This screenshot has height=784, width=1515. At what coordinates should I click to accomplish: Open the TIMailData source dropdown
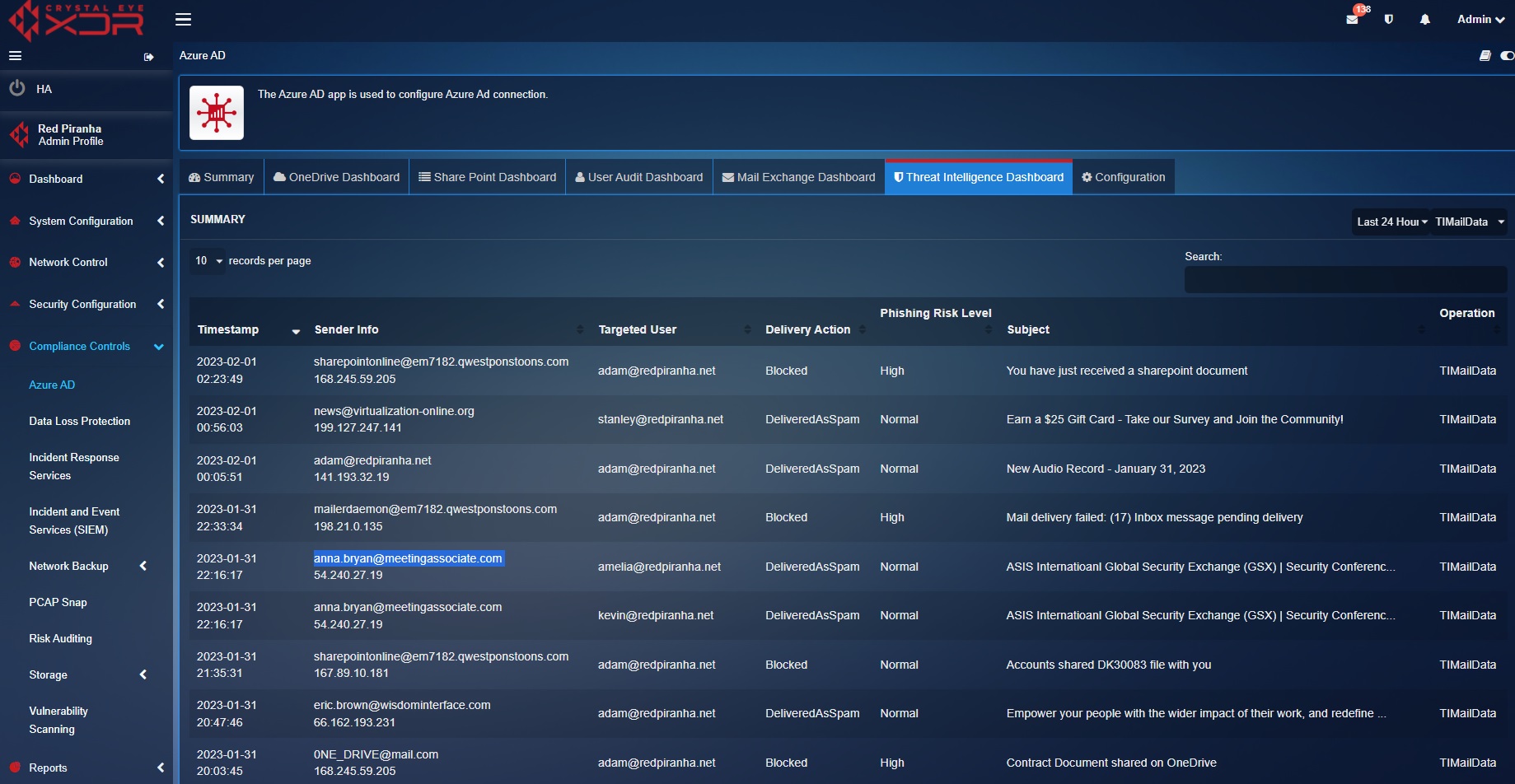click(x=1470, y=222)
